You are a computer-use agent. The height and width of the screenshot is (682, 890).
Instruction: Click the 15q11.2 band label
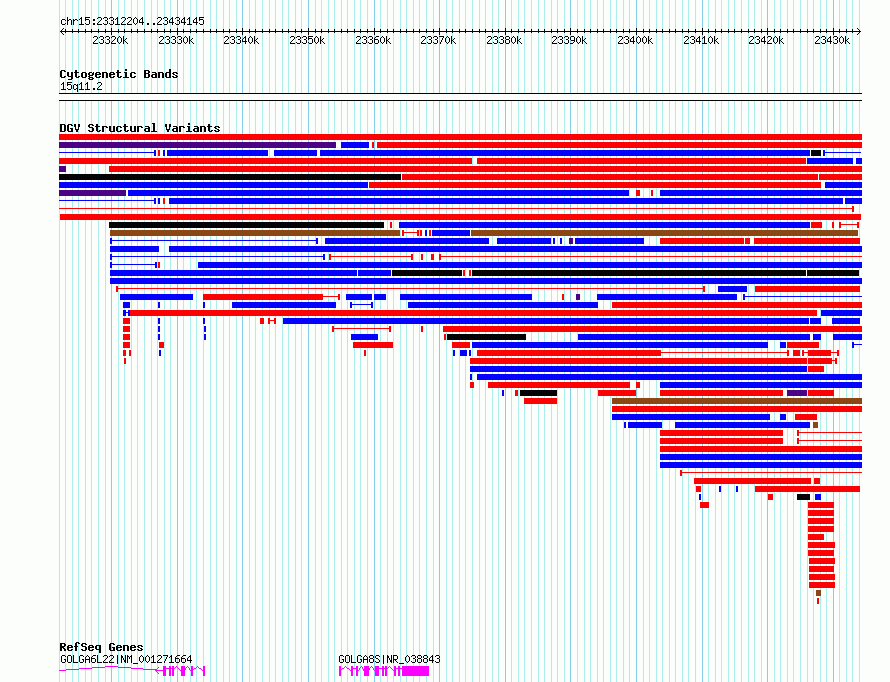[81, 87]
